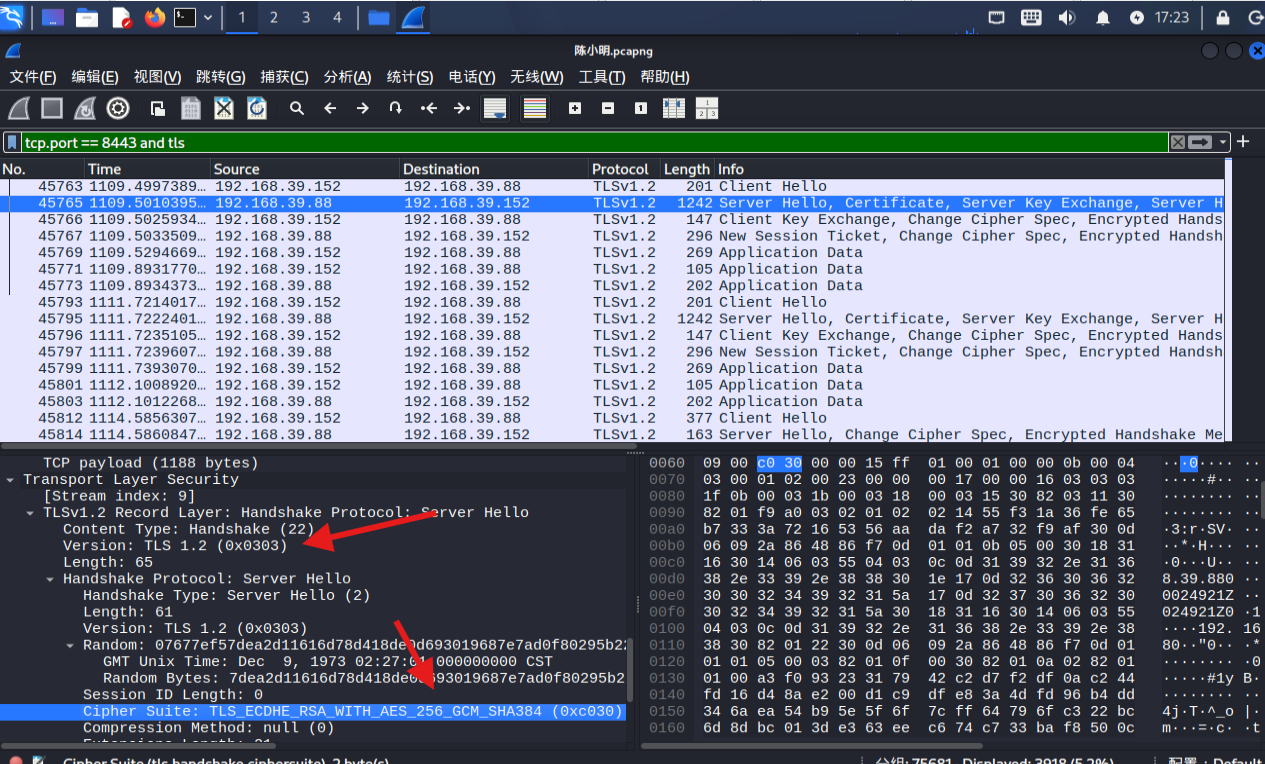Open the 捕获(C) menu
Image resolution: width=1265 pixels, height=764 pixels.
point(284,77)
